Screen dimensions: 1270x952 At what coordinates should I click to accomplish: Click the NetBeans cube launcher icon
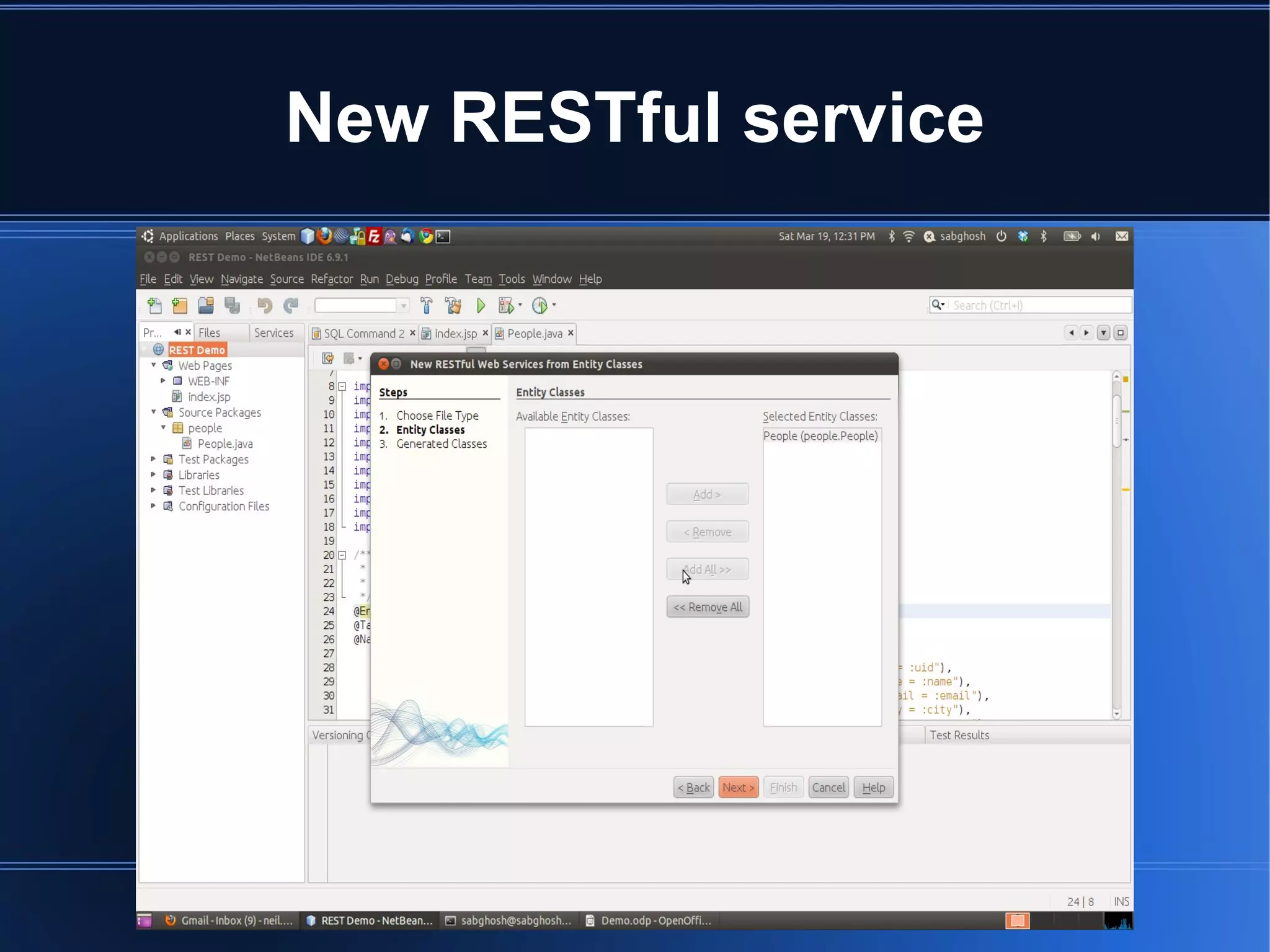(x=308, y=236)
